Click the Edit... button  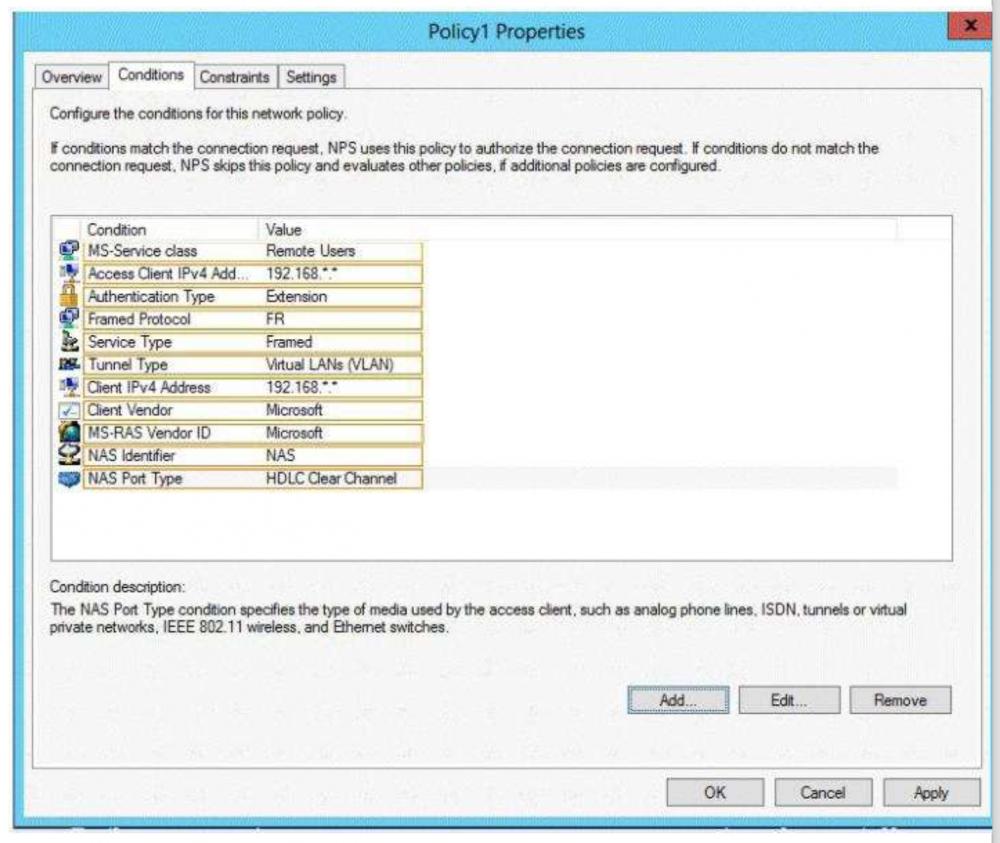(x=789, y=700)
